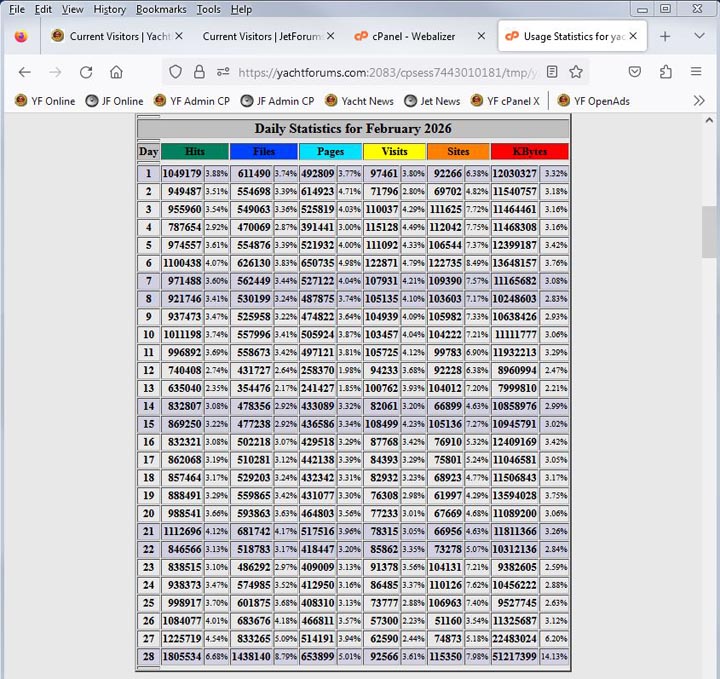Open the Extensions puzzle icon
720x679 pixels.
tap(666, 72)
